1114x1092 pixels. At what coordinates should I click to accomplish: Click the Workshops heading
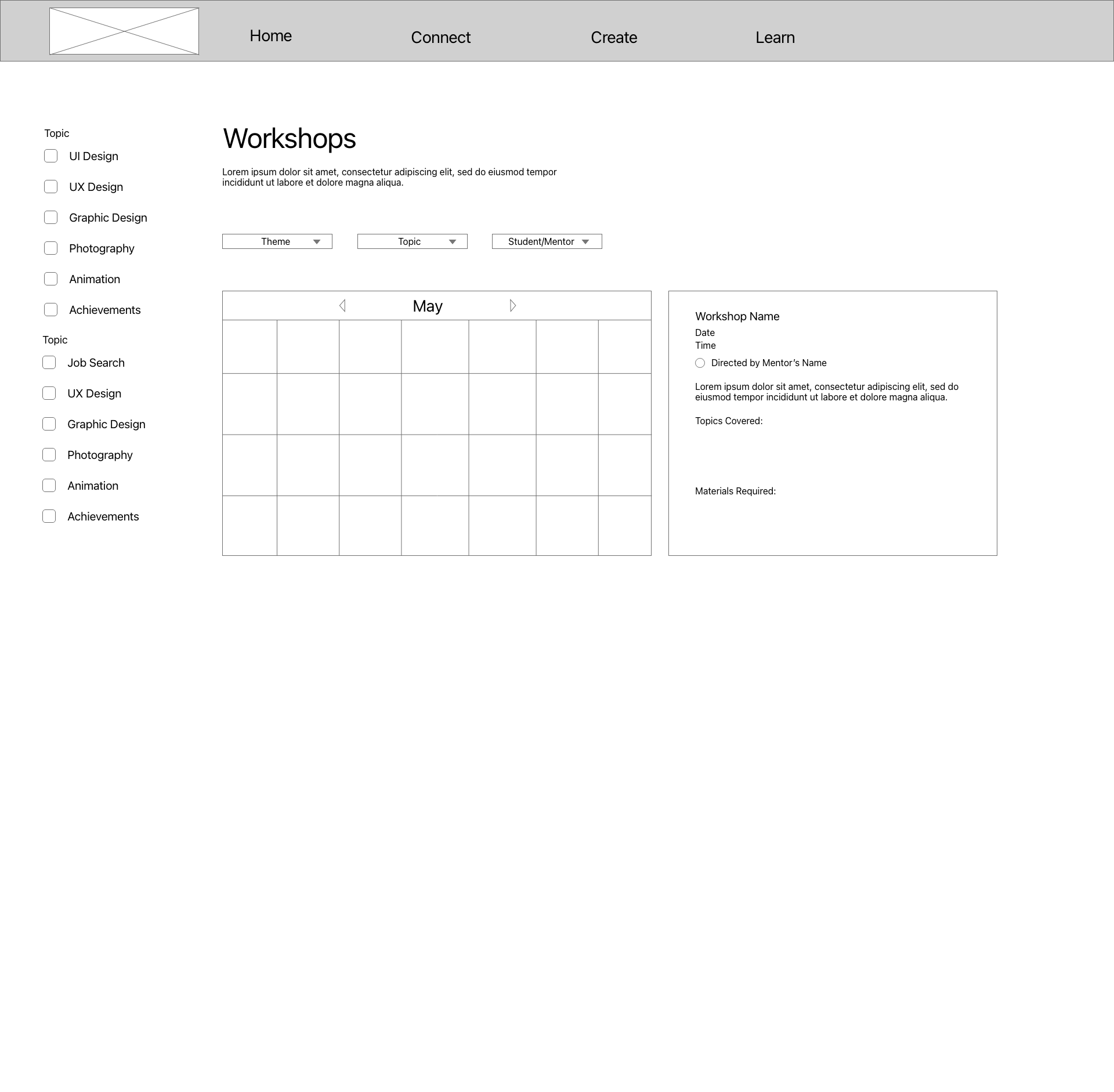point(290,139)
